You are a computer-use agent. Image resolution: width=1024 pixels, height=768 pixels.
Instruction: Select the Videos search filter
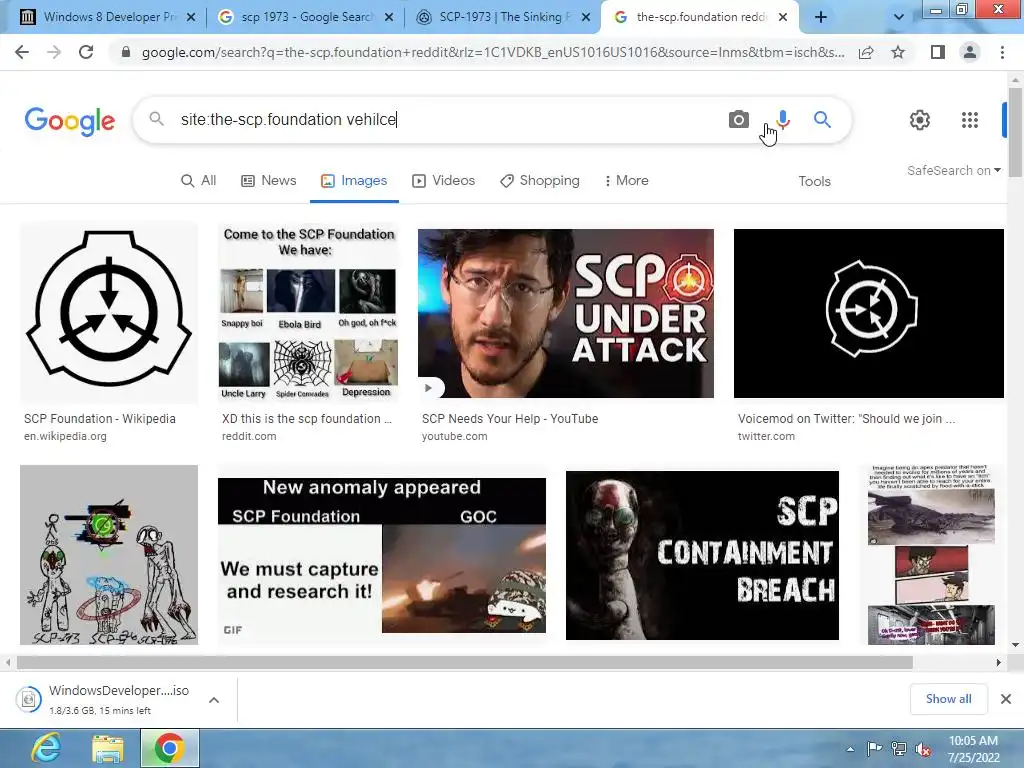pos(443,181)
